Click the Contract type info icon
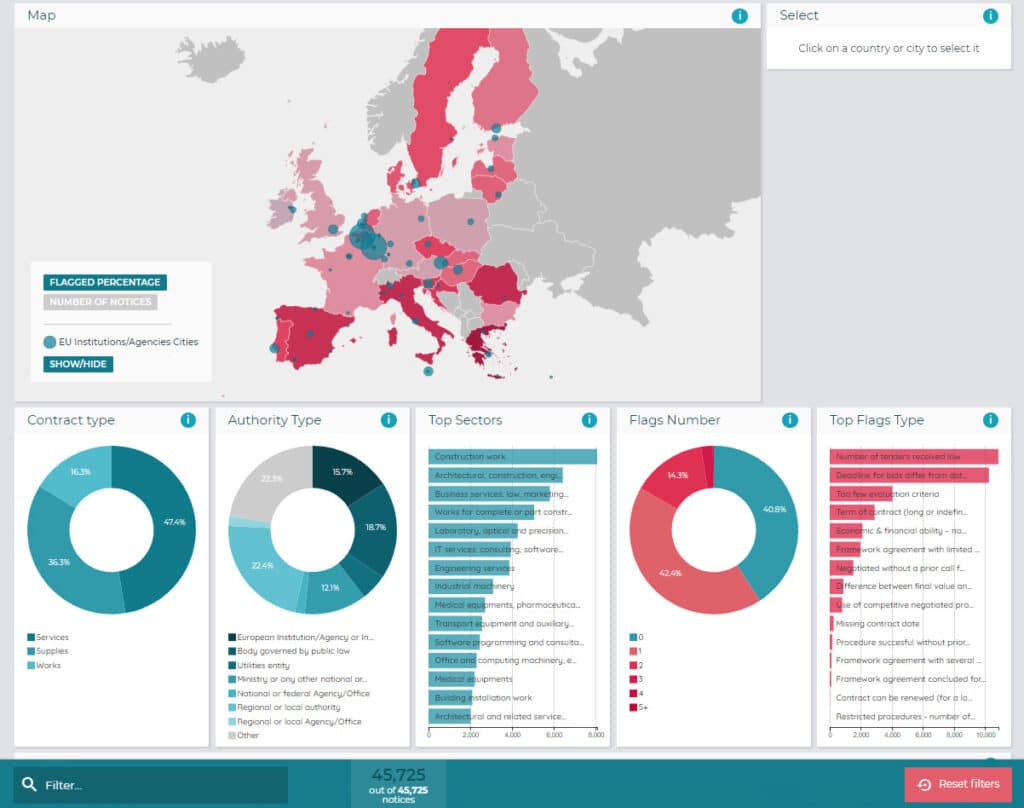This screenshot has width=1024, height=808. 188,420
